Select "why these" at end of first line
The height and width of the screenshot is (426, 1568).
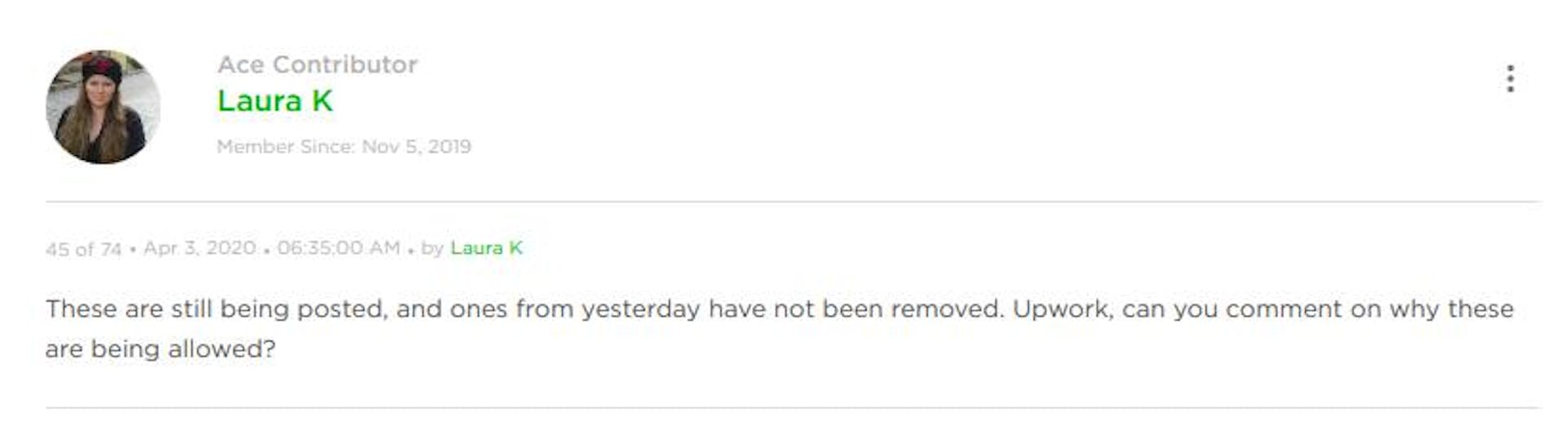[x=1451, y=309]
